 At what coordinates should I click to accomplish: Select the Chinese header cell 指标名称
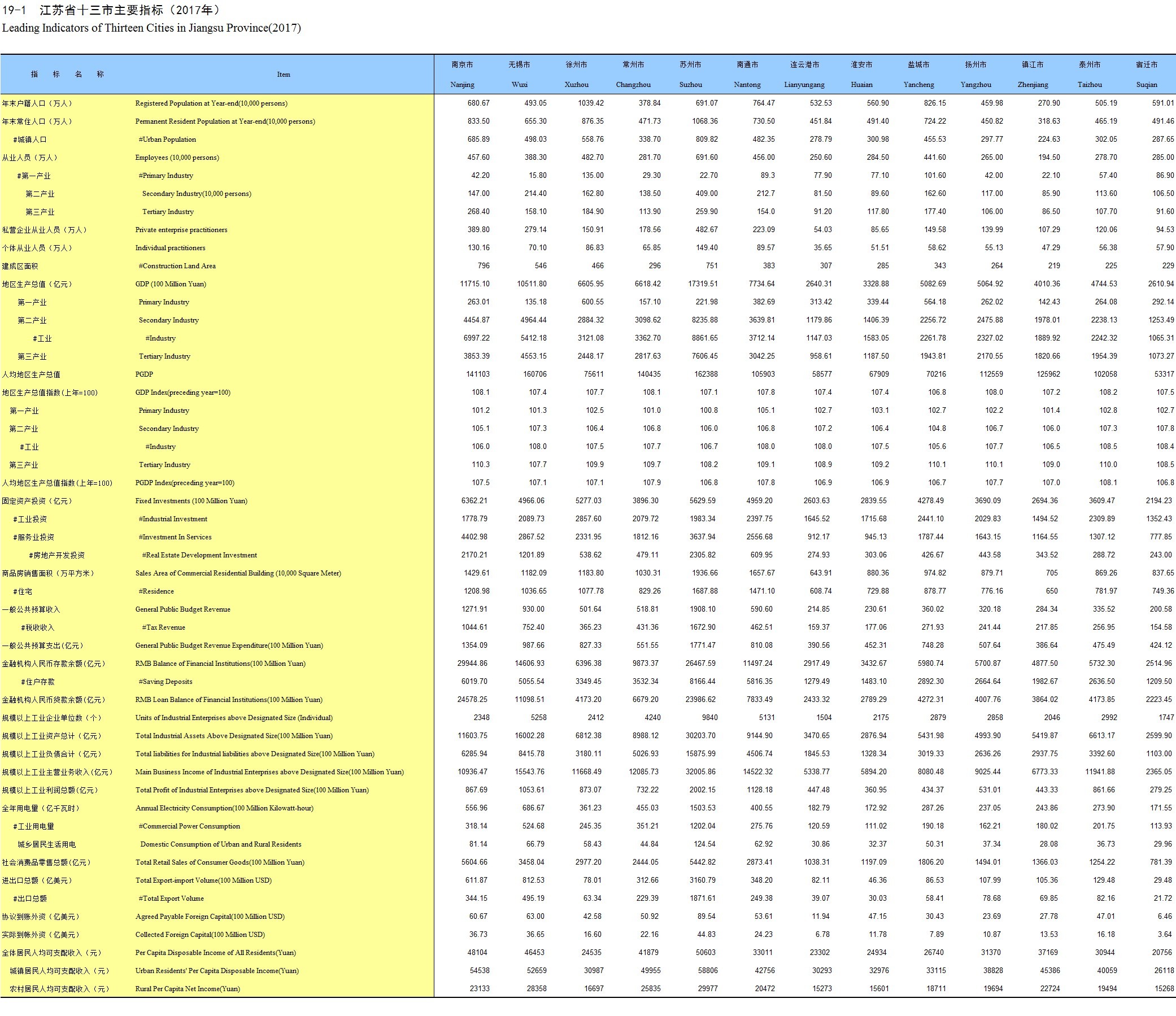(x=67, y=75)
